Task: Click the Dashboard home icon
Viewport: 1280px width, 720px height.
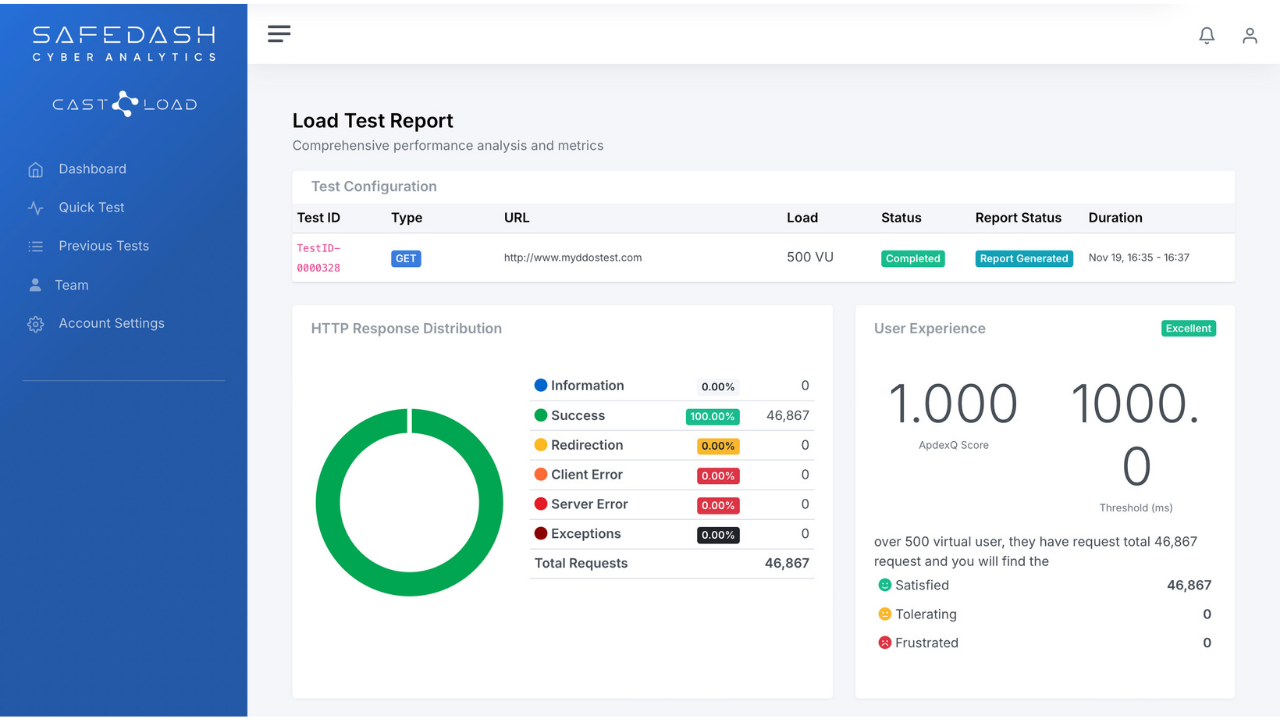Action: (x=36, y=169)
